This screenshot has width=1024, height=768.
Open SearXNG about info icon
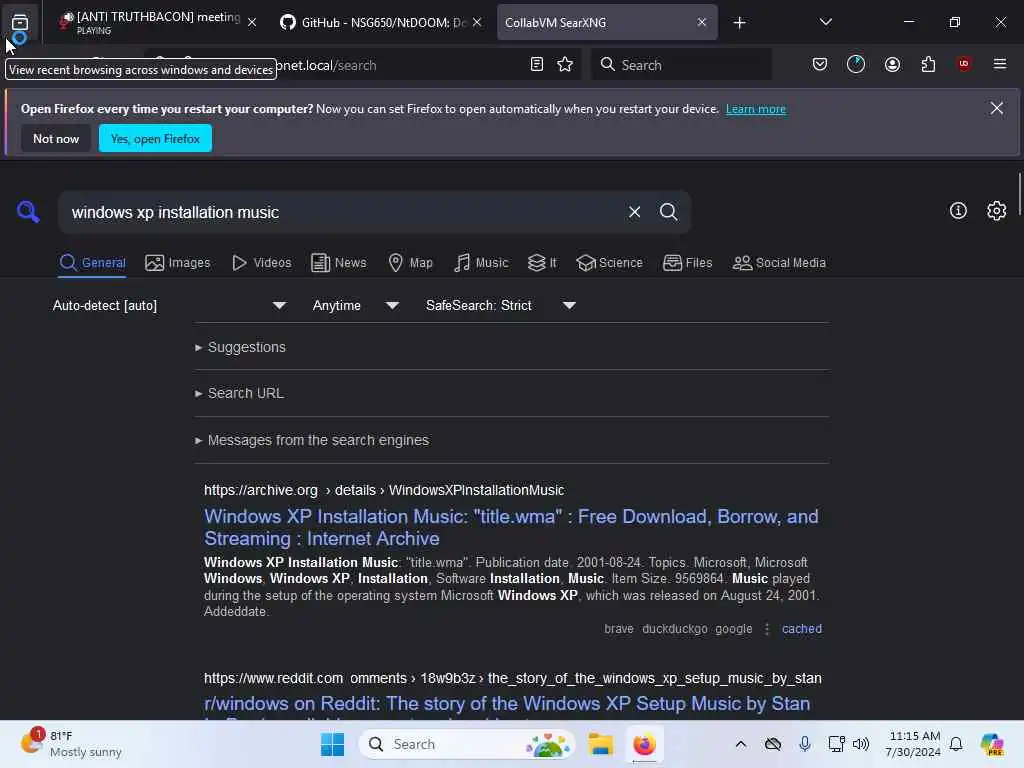[x=958, y=210]
